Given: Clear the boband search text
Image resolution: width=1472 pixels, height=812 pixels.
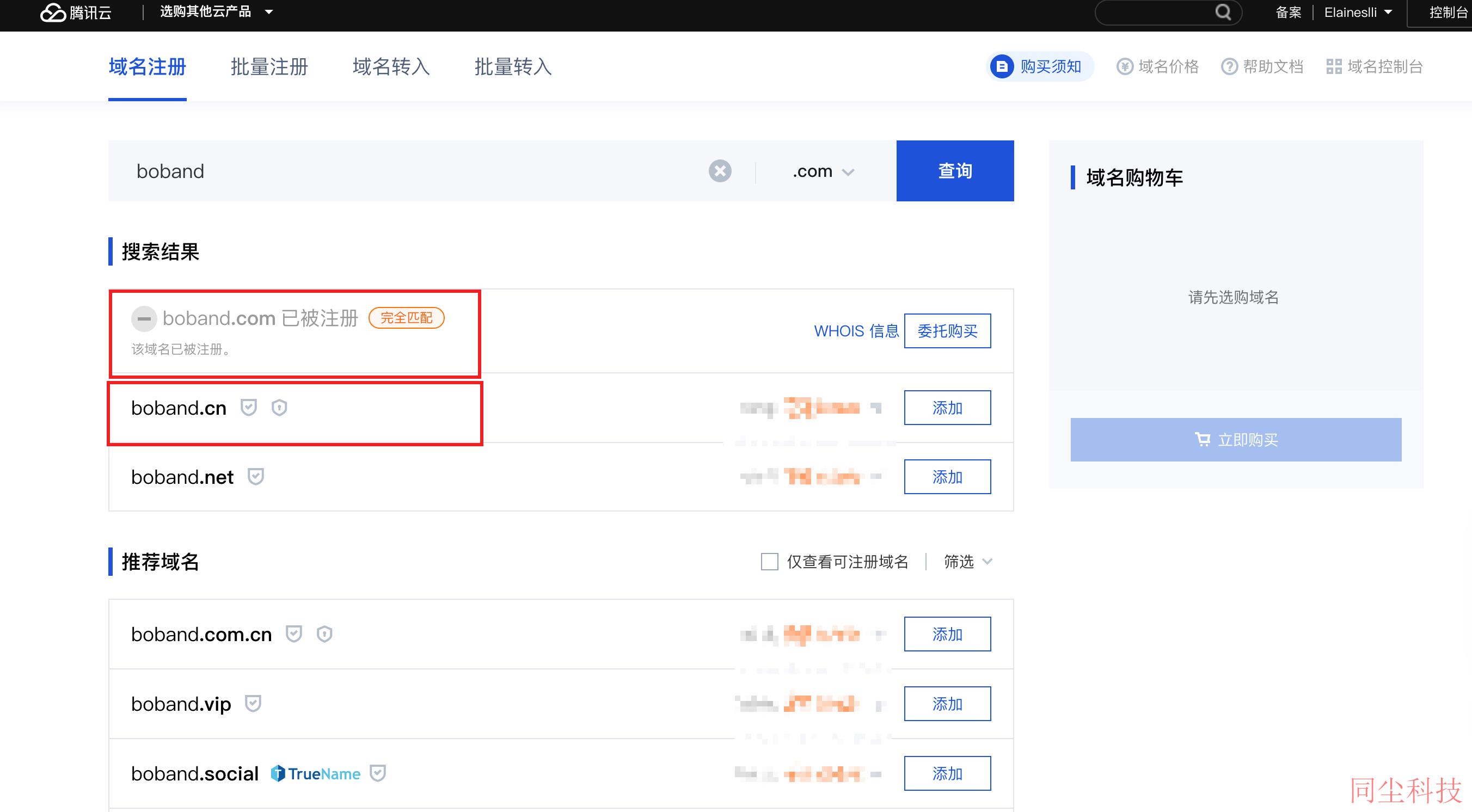Looking at the screenshot, I should point(720,171).
